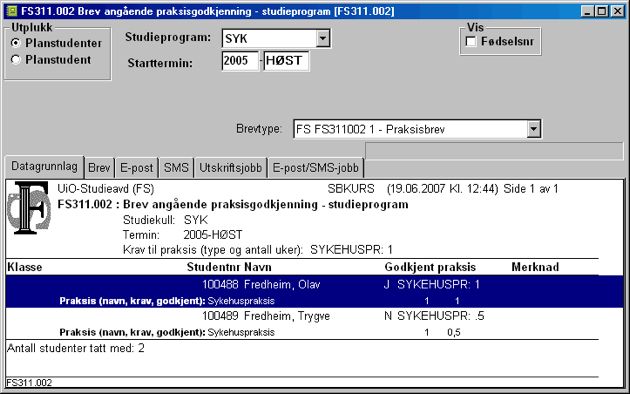Open the E-post tab
The width and height of the screenshot is (630, 394).
pyautogui.click(x=137, y=167)
